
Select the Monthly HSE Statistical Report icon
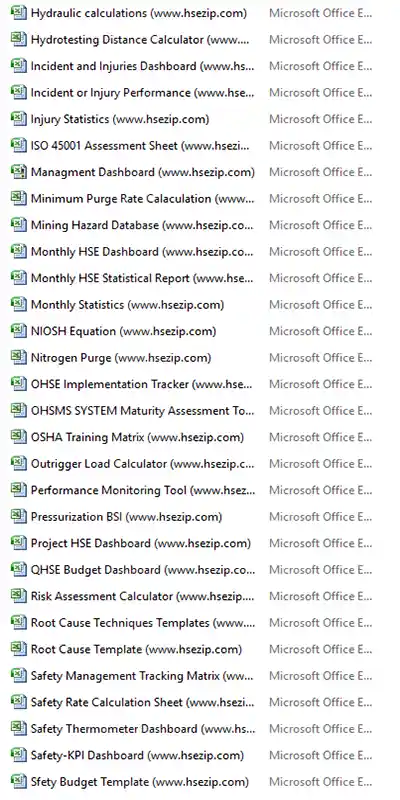pyautogui.click(x=19, y=279)
